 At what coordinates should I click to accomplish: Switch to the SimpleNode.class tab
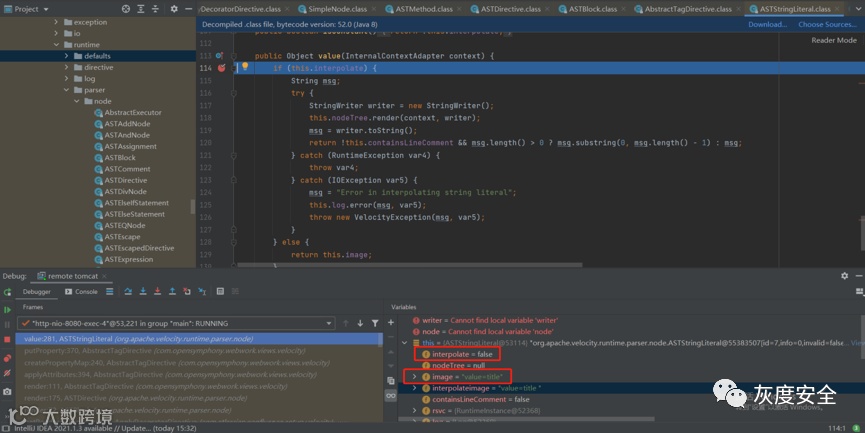(x=336, y=8)
